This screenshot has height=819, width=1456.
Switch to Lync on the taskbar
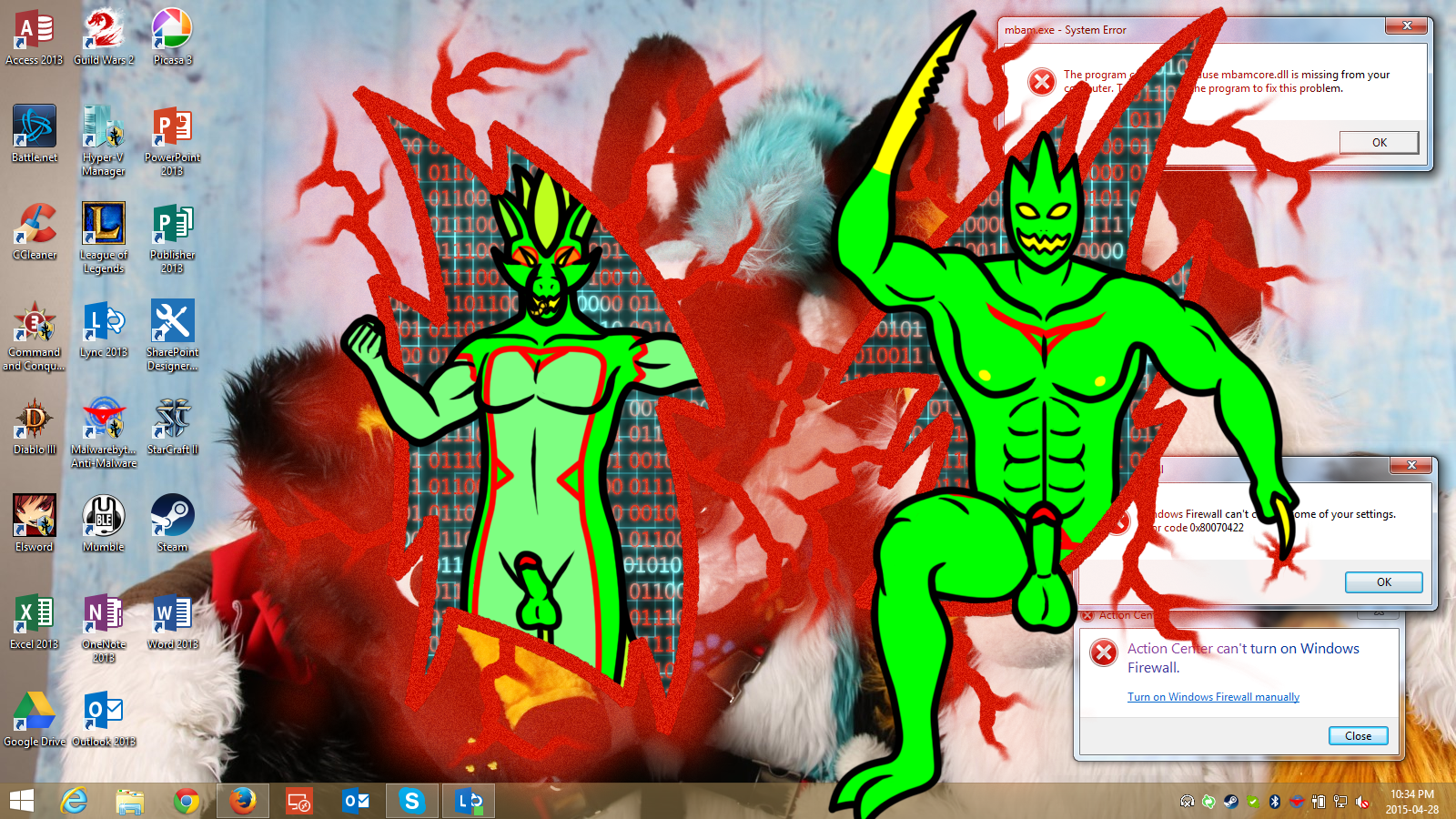(469, 801)
